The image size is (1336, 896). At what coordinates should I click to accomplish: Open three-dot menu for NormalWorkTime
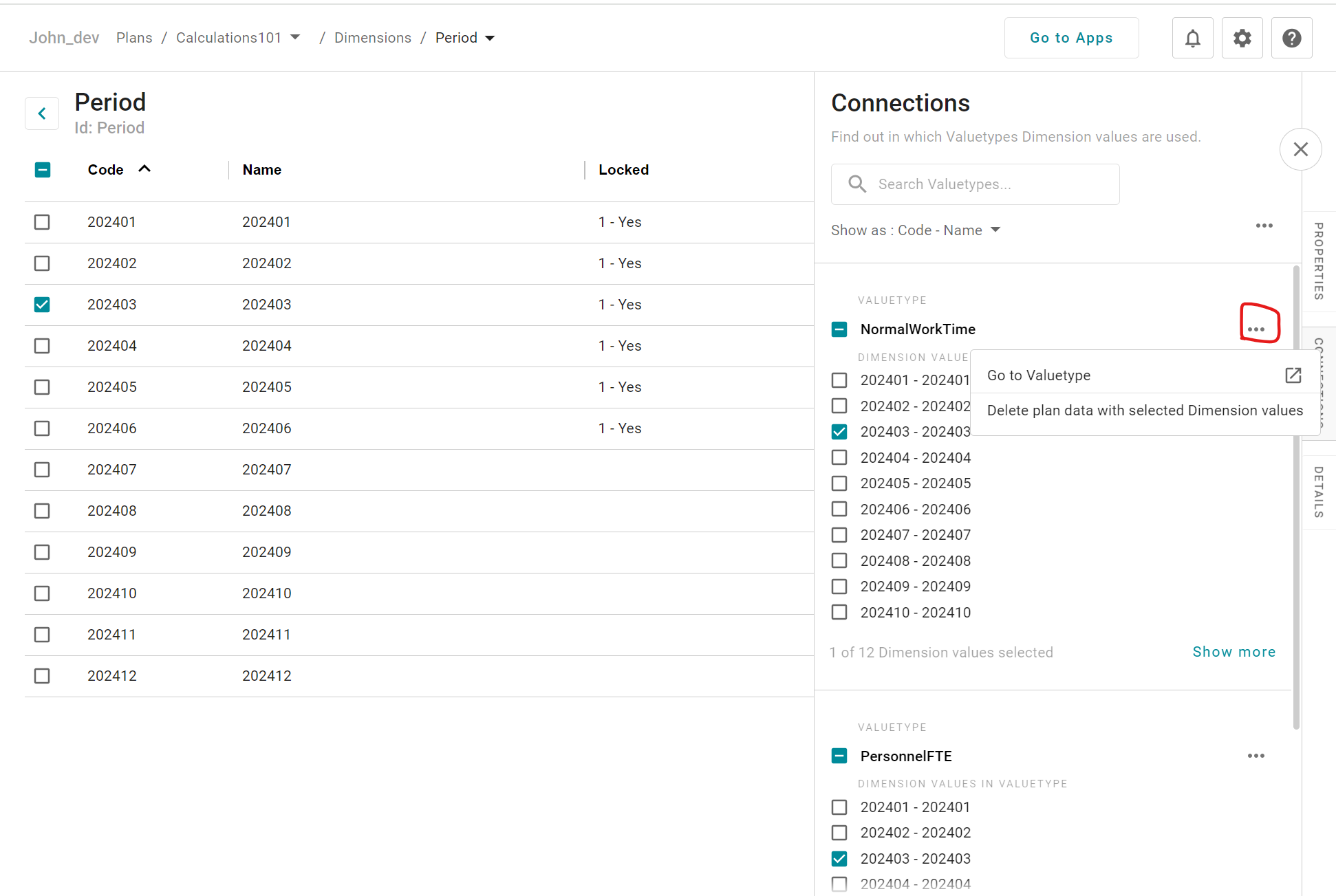1256,329
